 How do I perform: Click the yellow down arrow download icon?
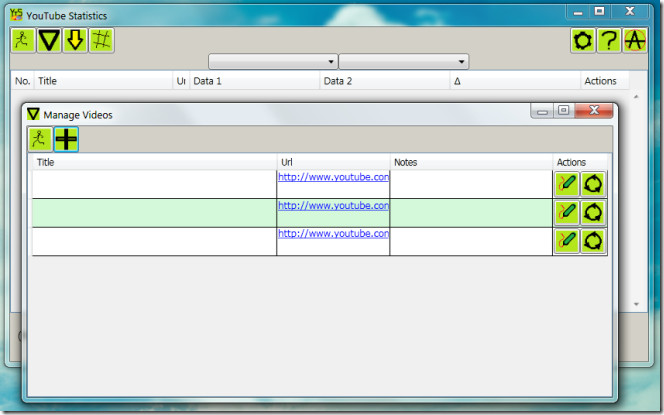tap(75, 41)
